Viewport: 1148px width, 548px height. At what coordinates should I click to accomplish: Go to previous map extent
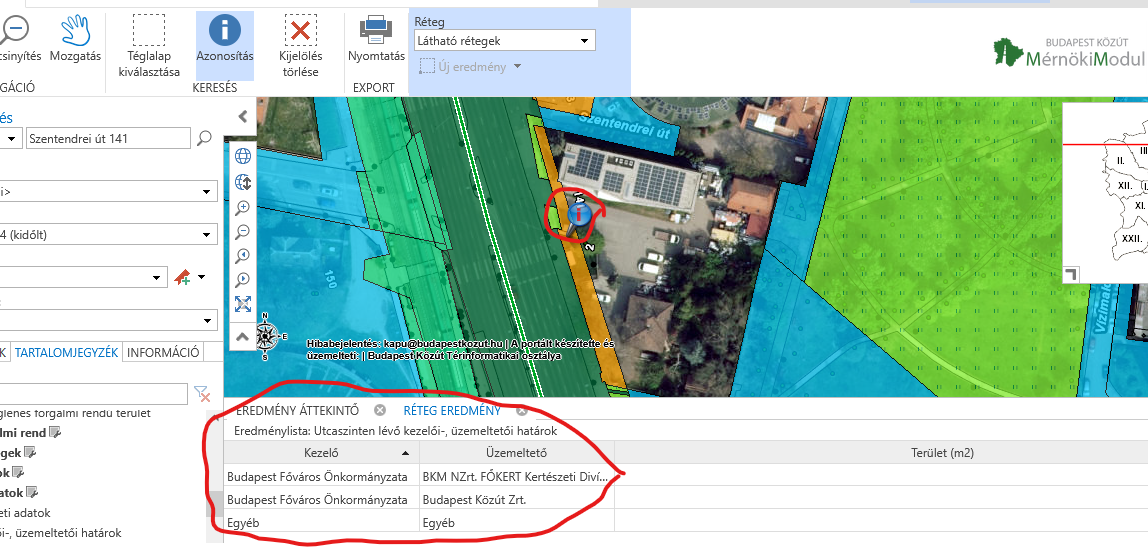(x=242, y=256)
